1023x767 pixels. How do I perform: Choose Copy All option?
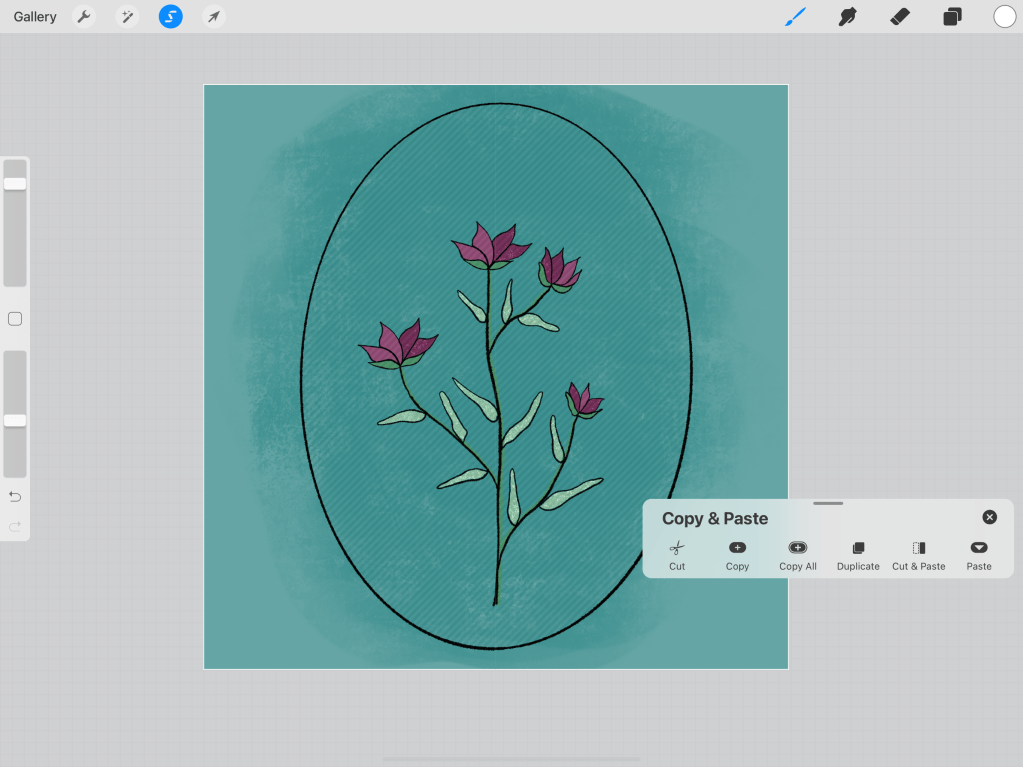click(798, 555)
